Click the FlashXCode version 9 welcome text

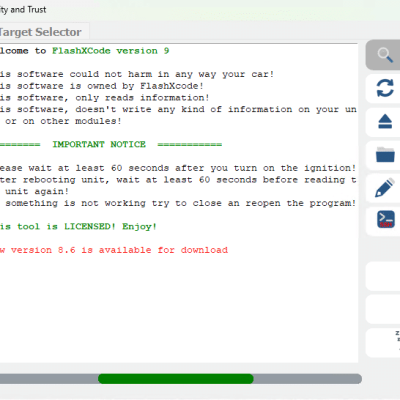(x=110, y=51)
